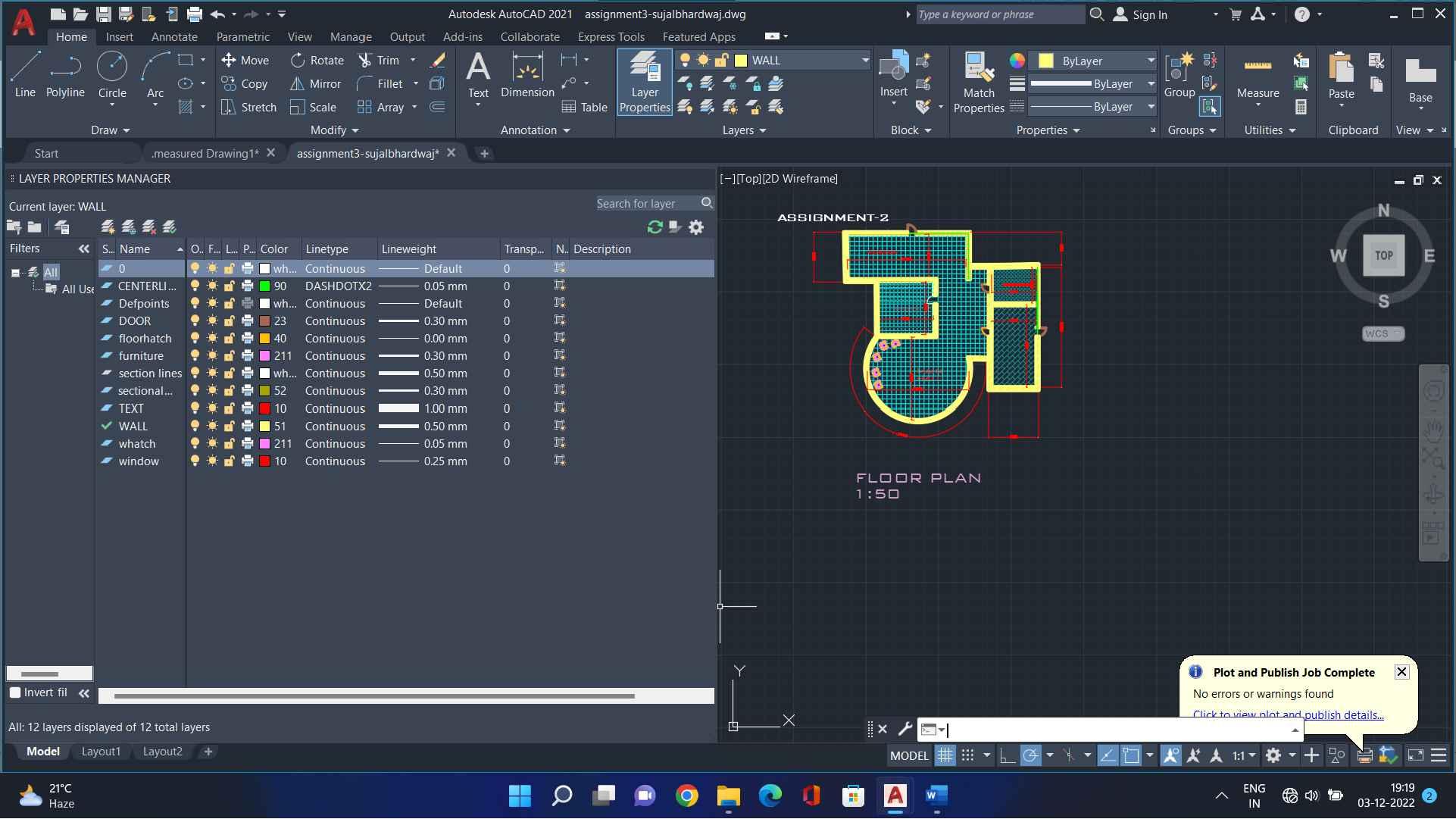Collapse the All filter tree node
Image resolution: width=1456 pixels, height=819 pixels.
[15, 273]
